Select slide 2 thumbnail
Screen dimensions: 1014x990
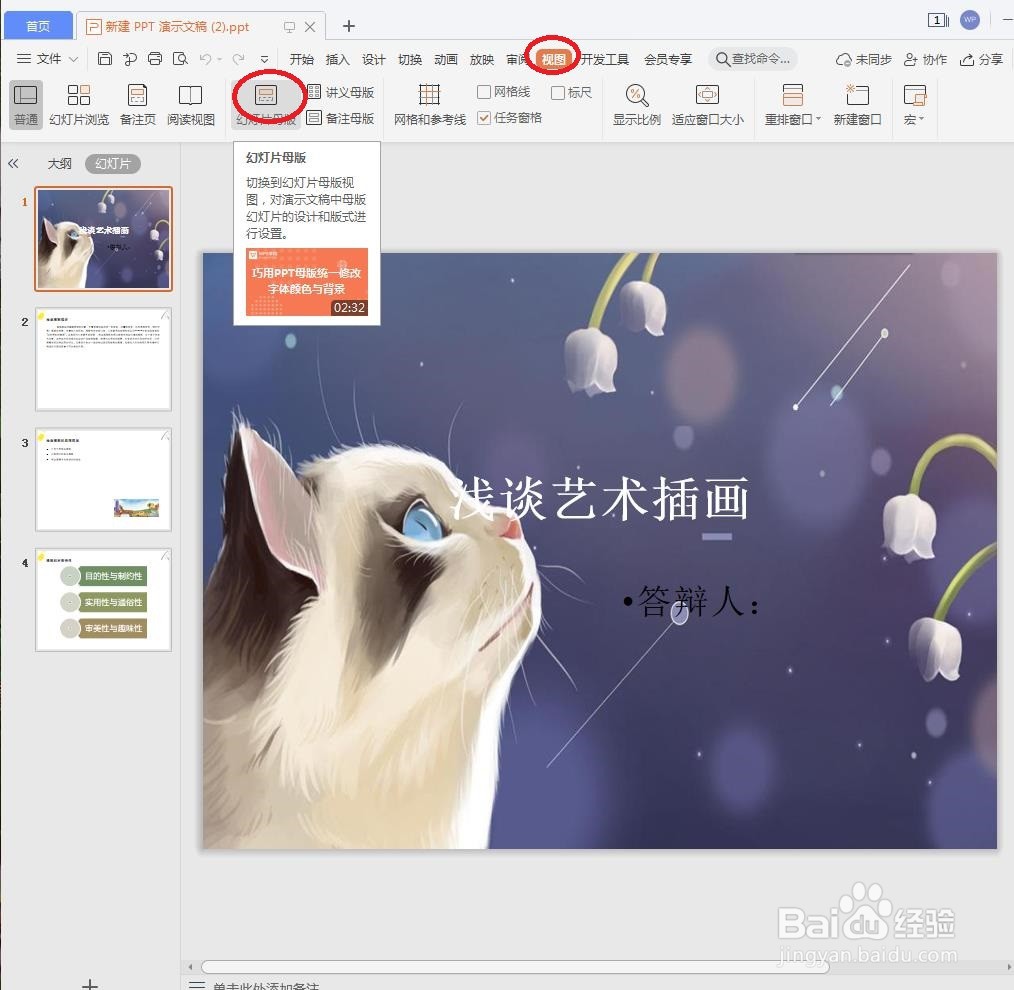pos(103,359)
